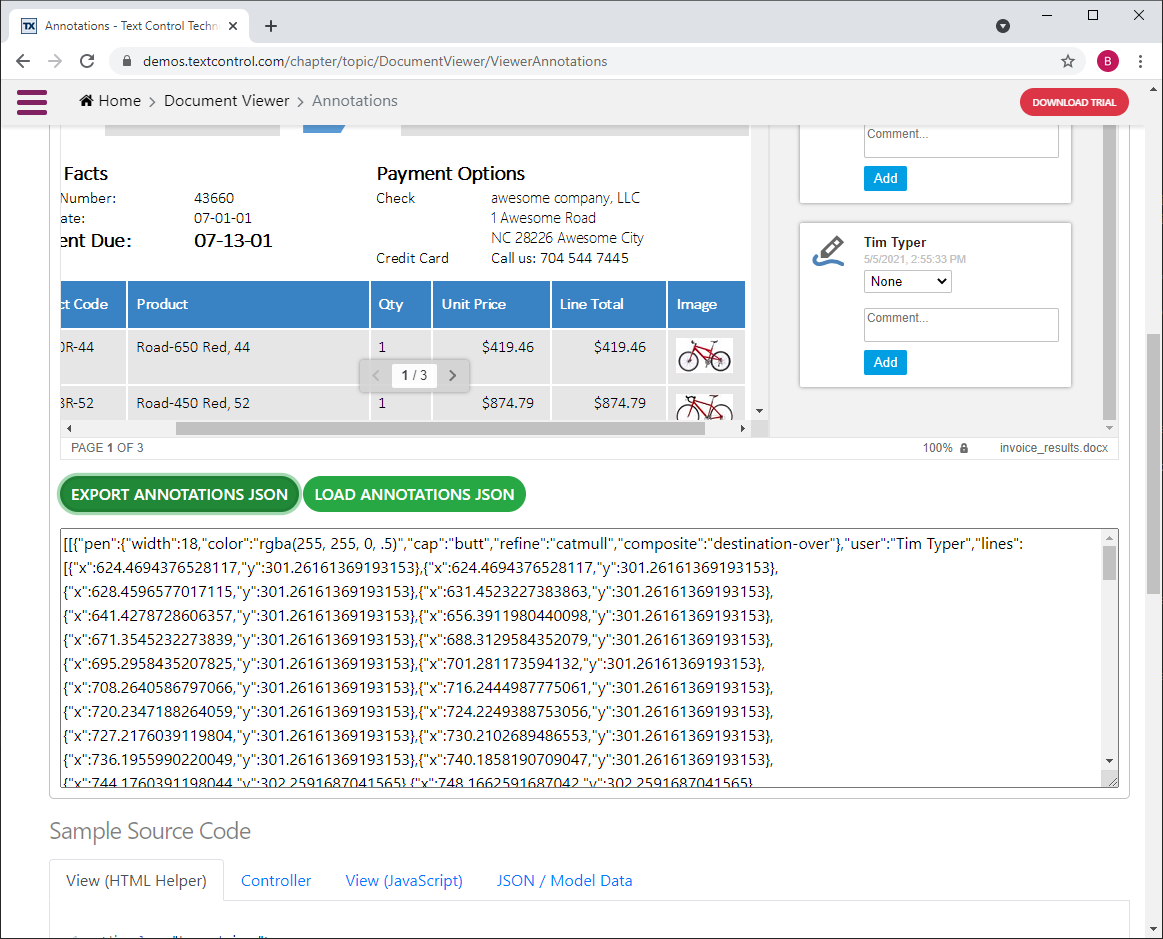The height and width of the screenshot is (939, 1163).
Task: Open Chrome's three-dot menu
Action: tap(1141, 61)
